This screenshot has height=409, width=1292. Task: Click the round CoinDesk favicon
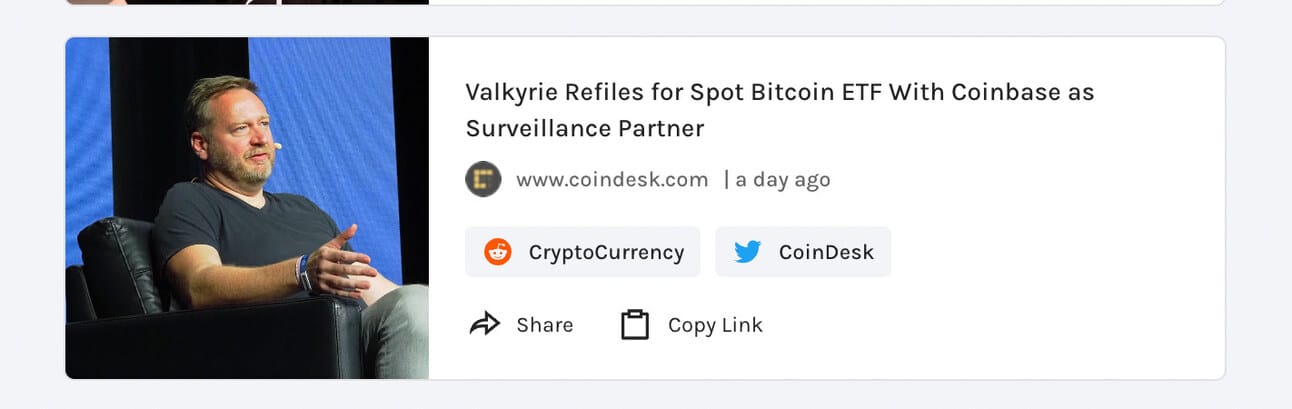(483, 180)
